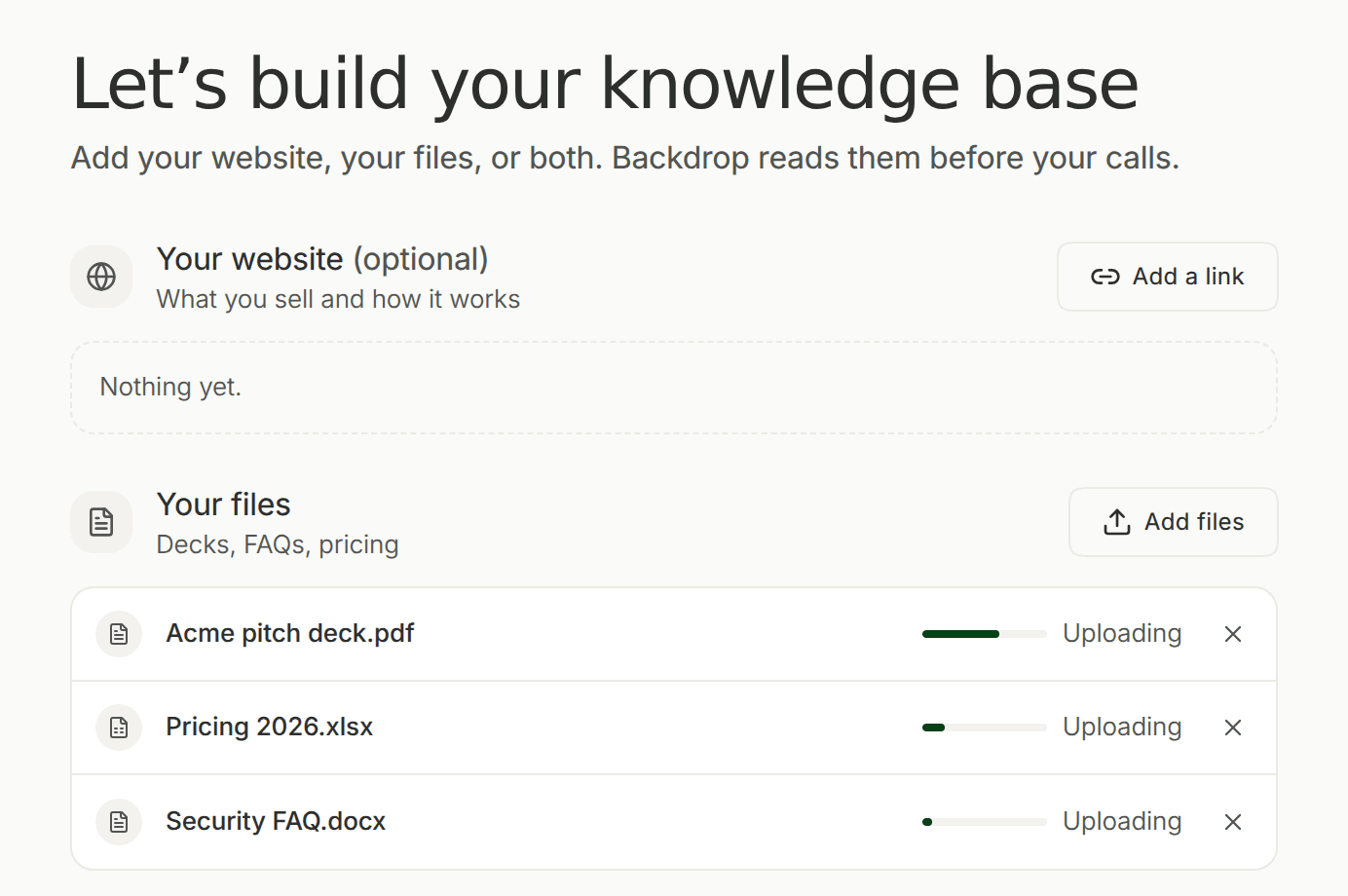Viewport: 1348px width, 896px height.
Task: Click the "Let's build your knowledge base" title
Action: point(605,84)
